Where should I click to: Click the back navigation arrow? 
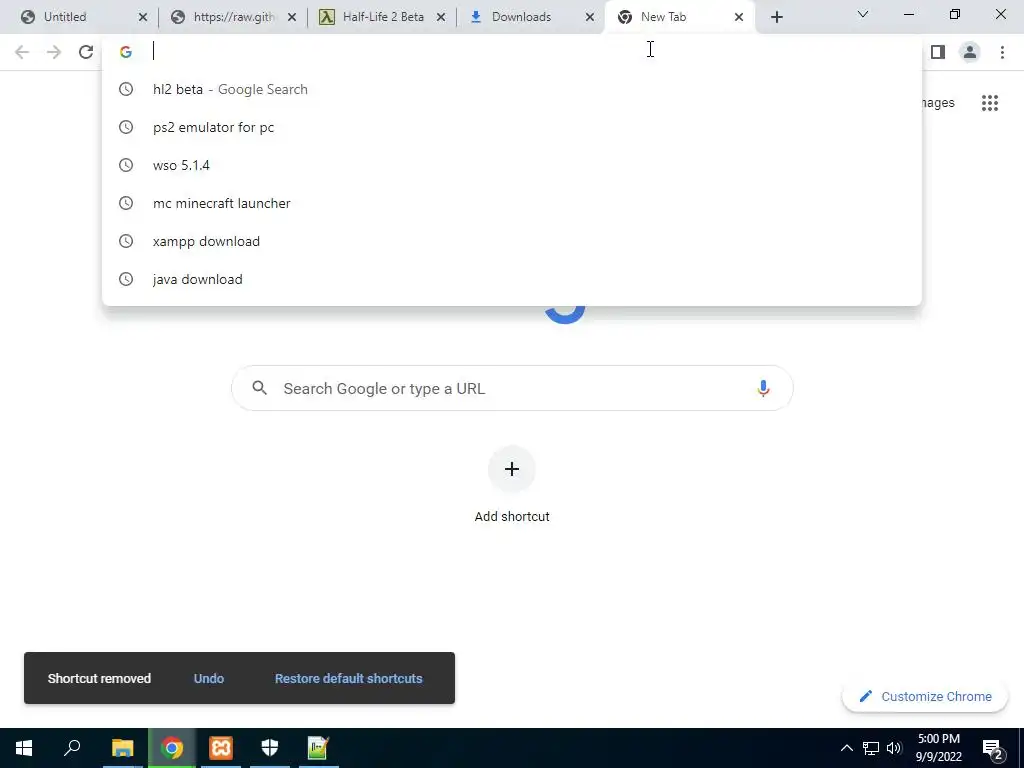click(22, 52)
